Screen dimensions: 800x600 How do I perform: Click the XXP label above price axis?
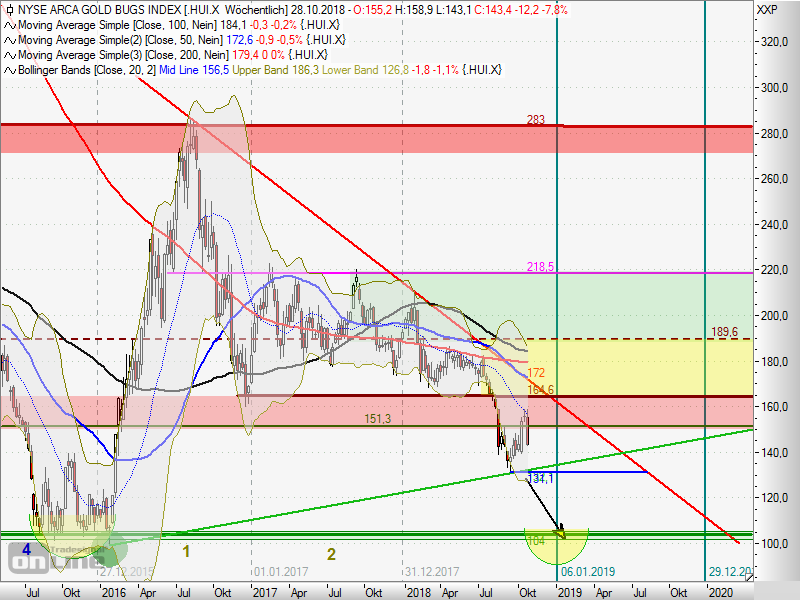tap(767, 9)
